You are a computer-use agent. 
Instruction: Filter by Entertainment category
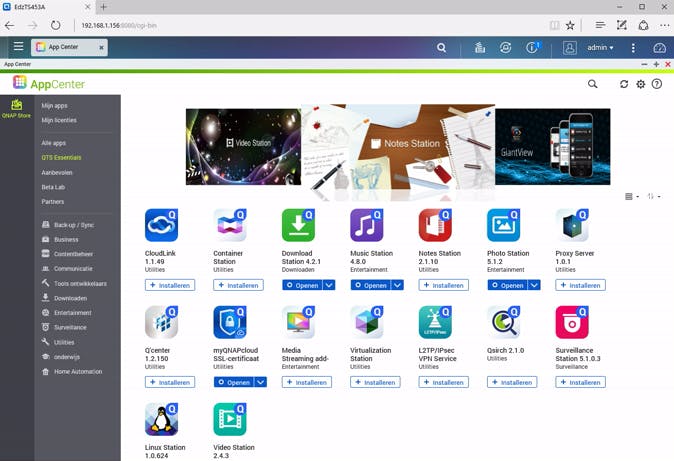tap(67, 313)
